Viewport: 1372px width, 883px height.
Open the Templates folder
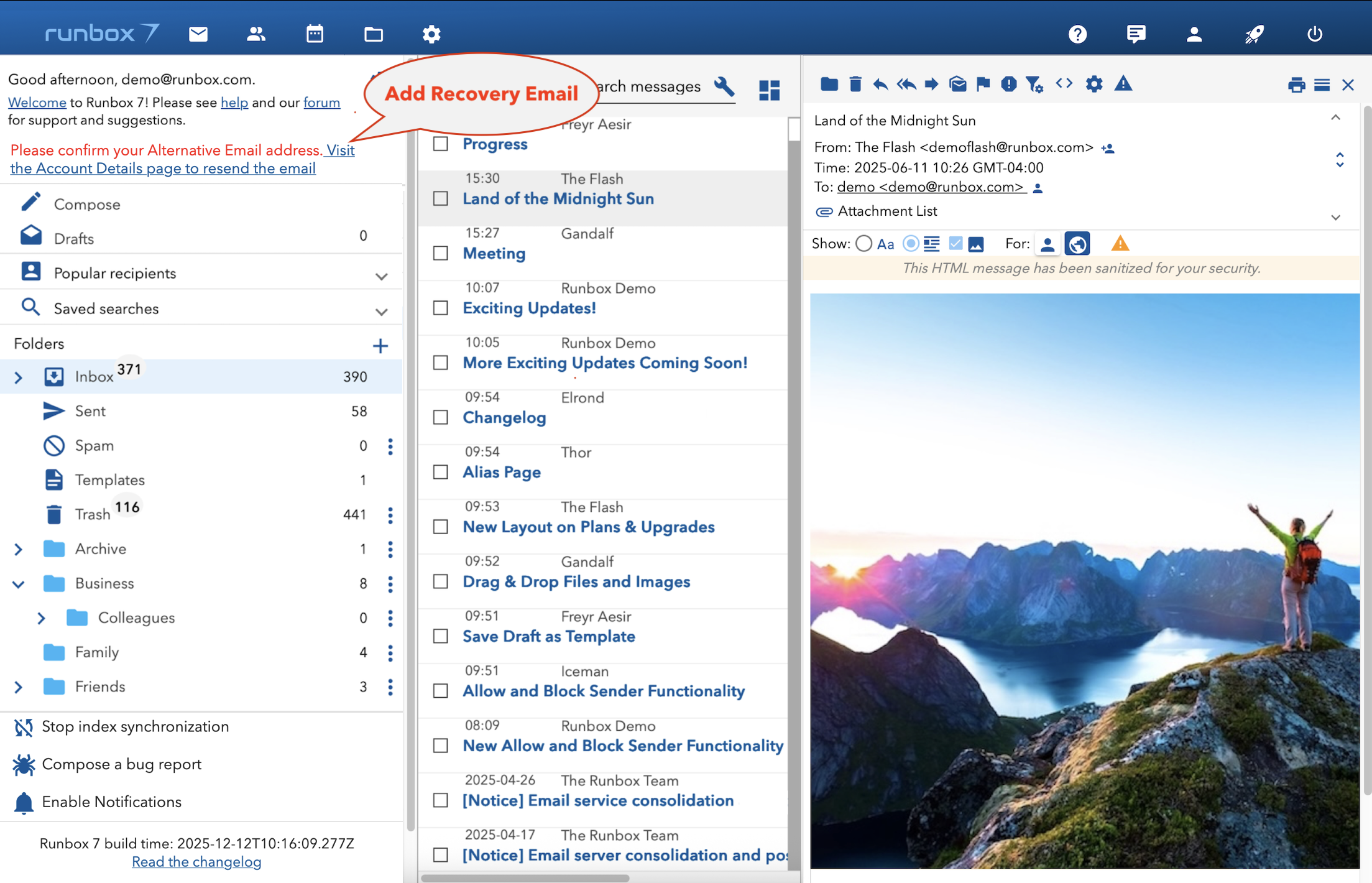109,480
